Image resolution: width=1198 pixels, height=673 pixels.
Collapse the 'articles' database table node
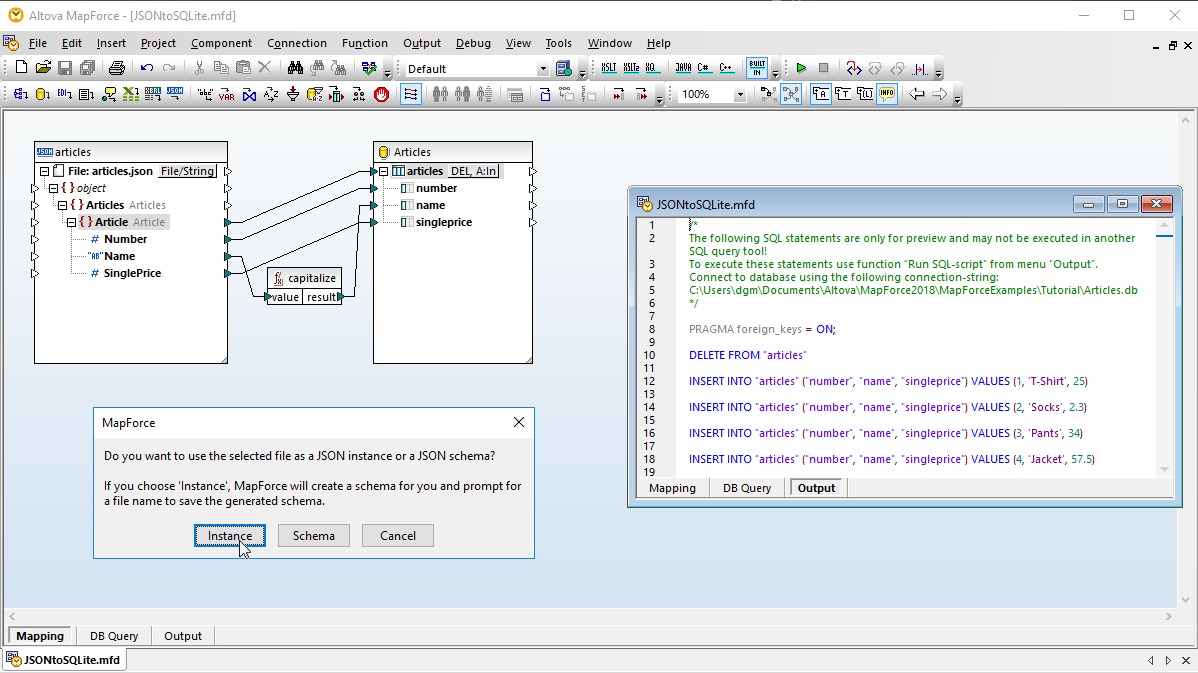pos(384,171)
